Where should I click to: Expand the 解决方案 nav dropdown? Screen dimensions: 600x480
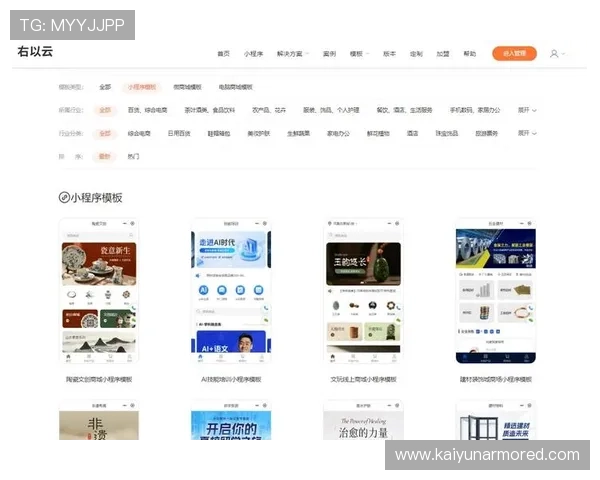coord(293,54)
